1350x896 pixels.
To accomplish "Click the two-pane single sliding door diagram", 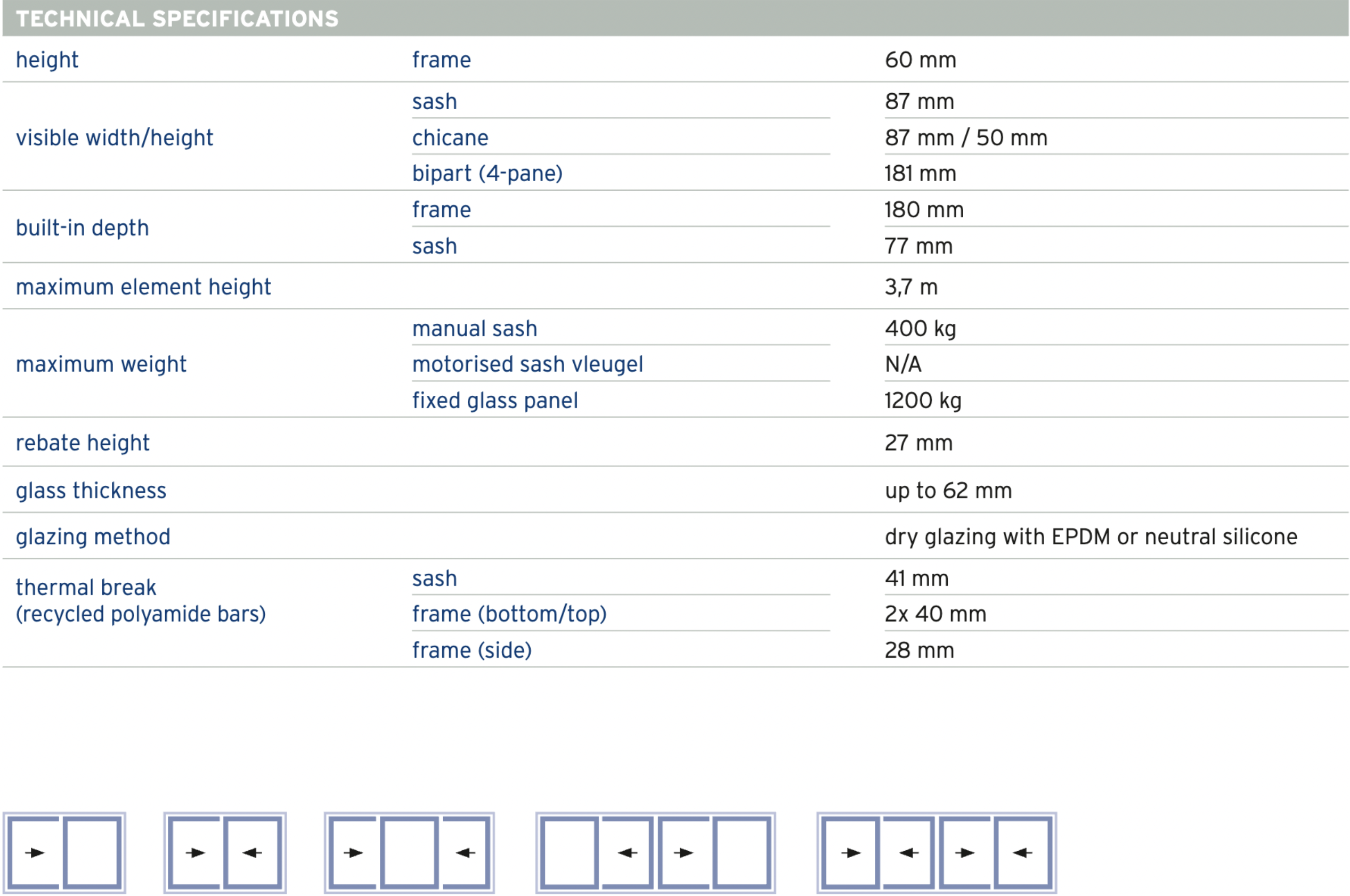I will (64, 852).
